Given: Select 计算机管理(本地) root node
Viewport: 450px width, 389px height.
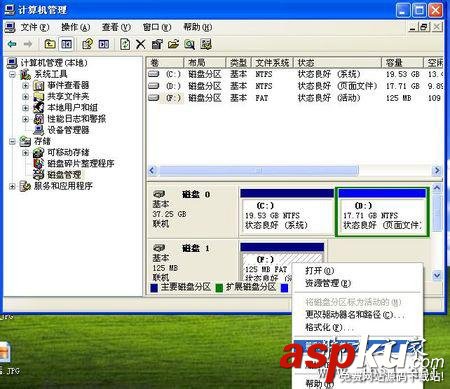Looking at the screenshot, I should [x=54, y=63].
